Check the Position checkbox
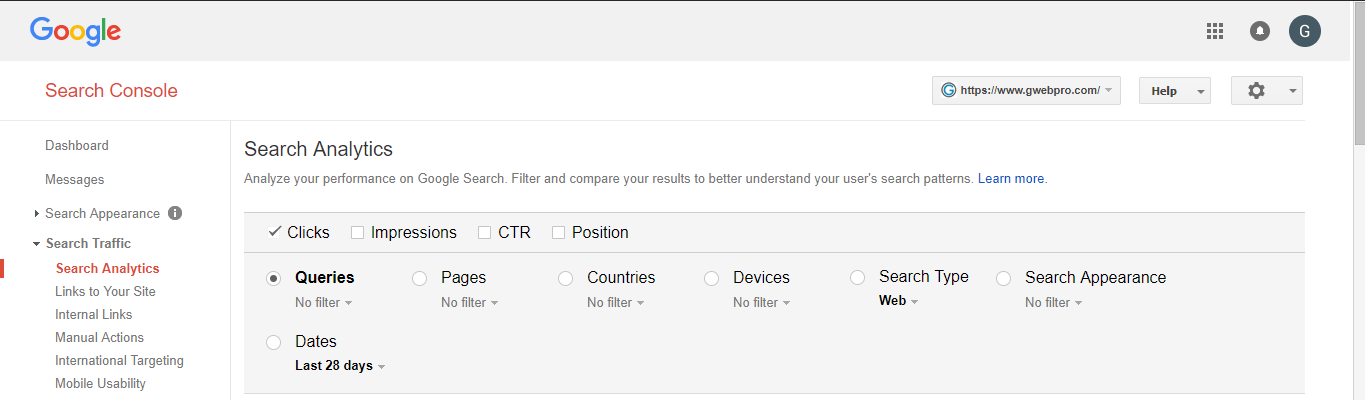Image resolution: width=1365 pixels, height=400 pixels. click(x=558, y=233)
